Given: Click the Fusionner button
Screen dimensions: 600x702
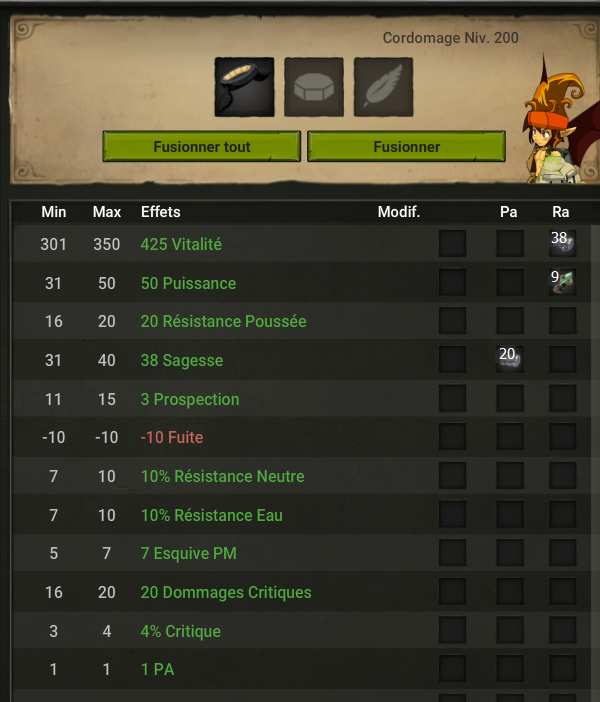Looking at the screenshot, I should [x=407, y=146].
